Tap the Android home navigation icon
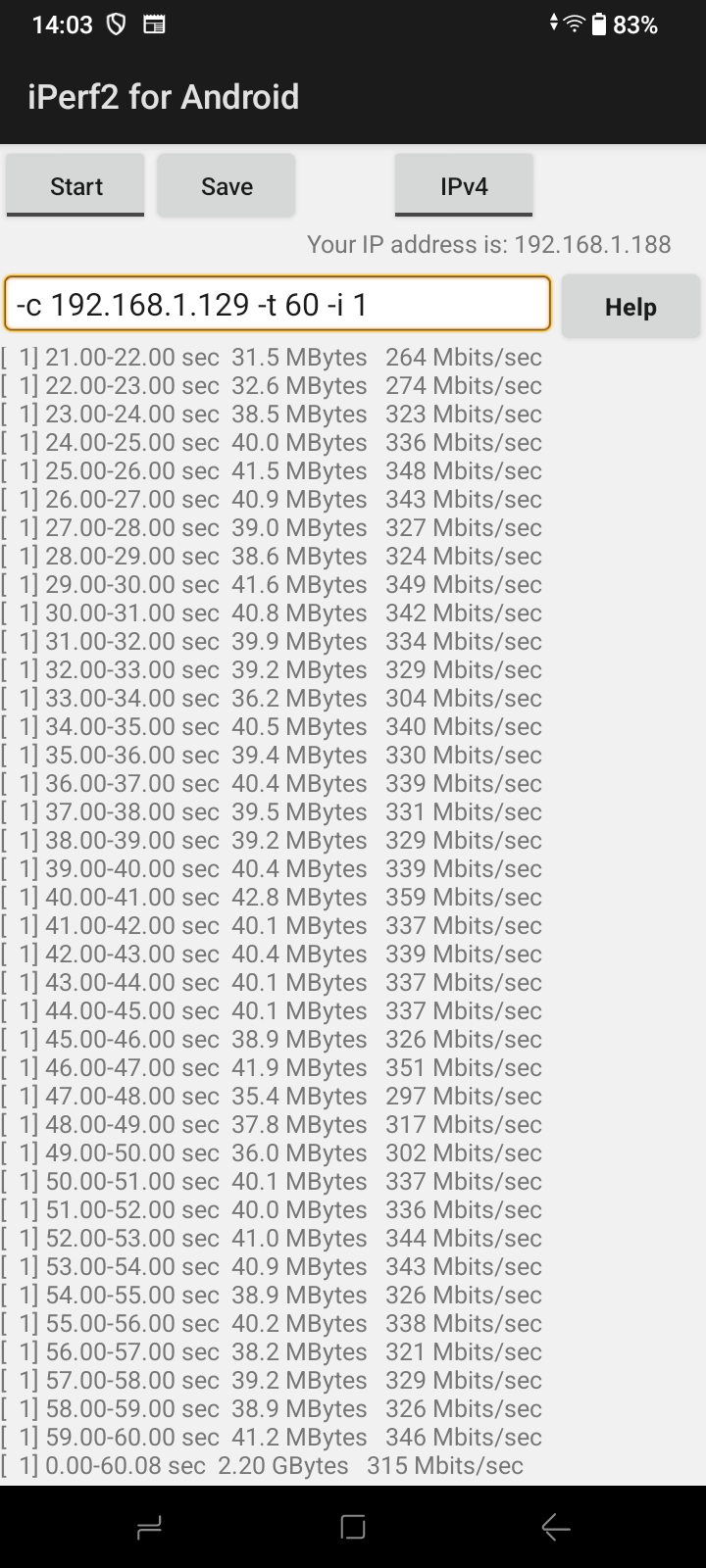Viewport: 706px width, 1568px height. (353, 1527)
